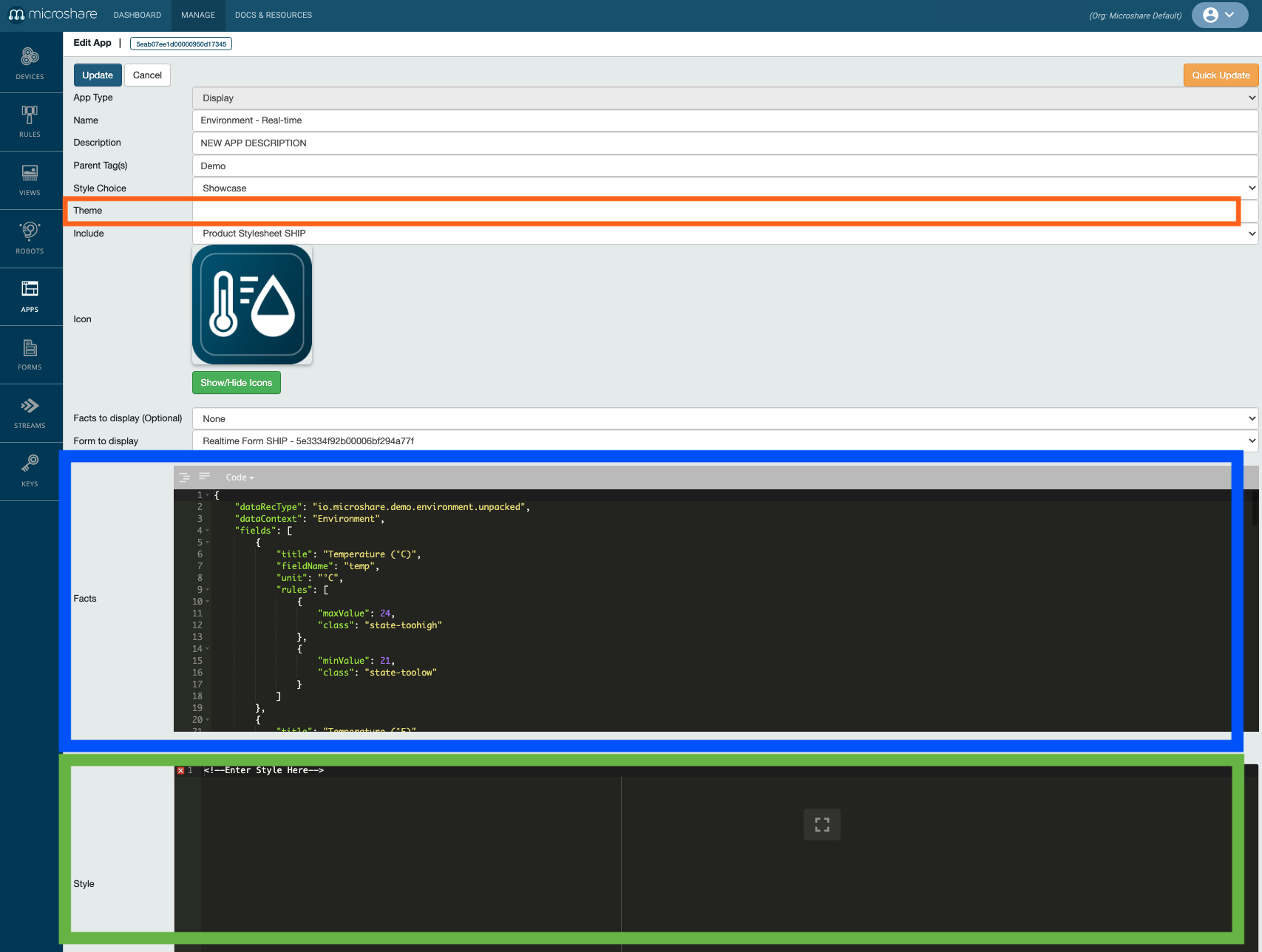Click the "state-toohigh" class value
1262x952 pixels.
pyautogui.click(x=403, y=625)
